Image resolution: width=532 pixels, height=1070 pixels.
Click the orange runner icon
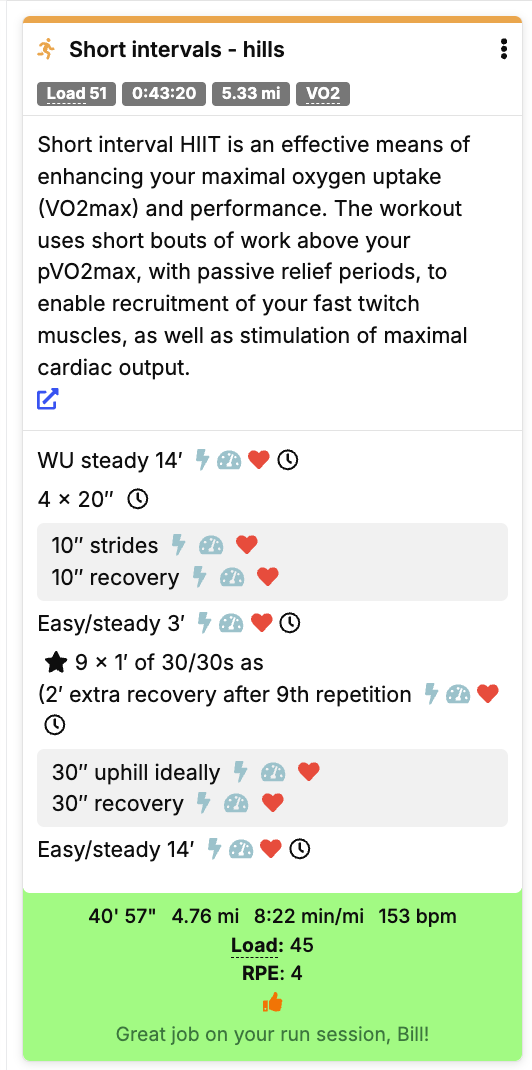point(46,49)
